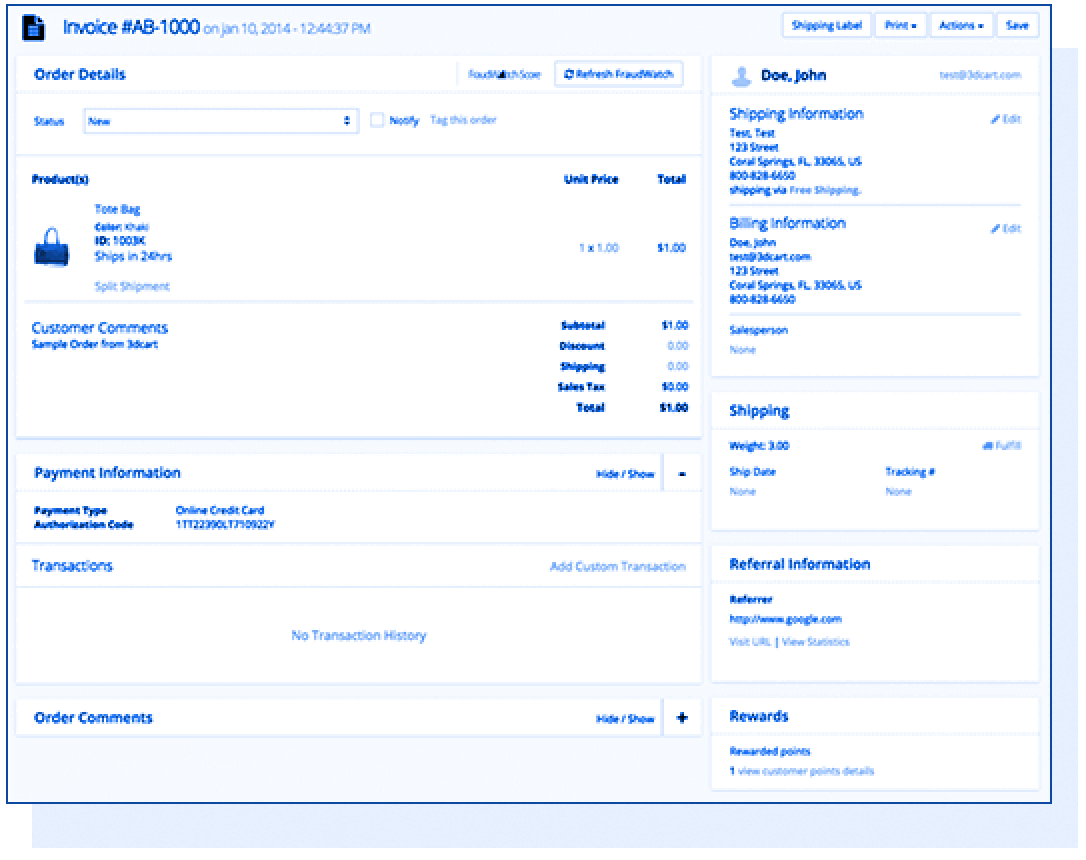The width and height of the screenshot is (1086, 860).
Task: Click the Split Shipment link
Action: [132, 287]
